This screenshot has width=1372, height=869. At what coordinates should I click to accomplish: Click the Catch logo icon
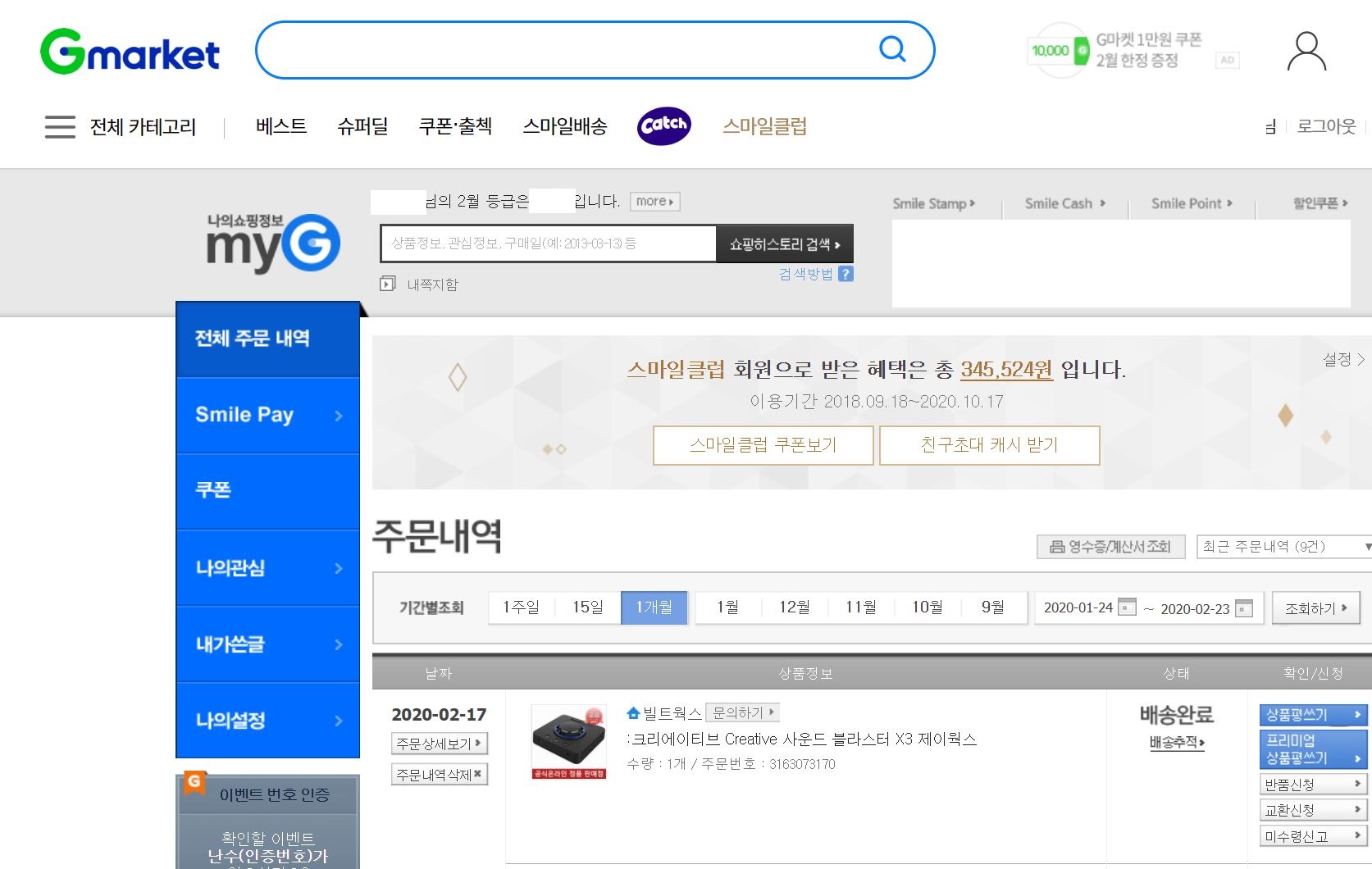coord(663,125)
